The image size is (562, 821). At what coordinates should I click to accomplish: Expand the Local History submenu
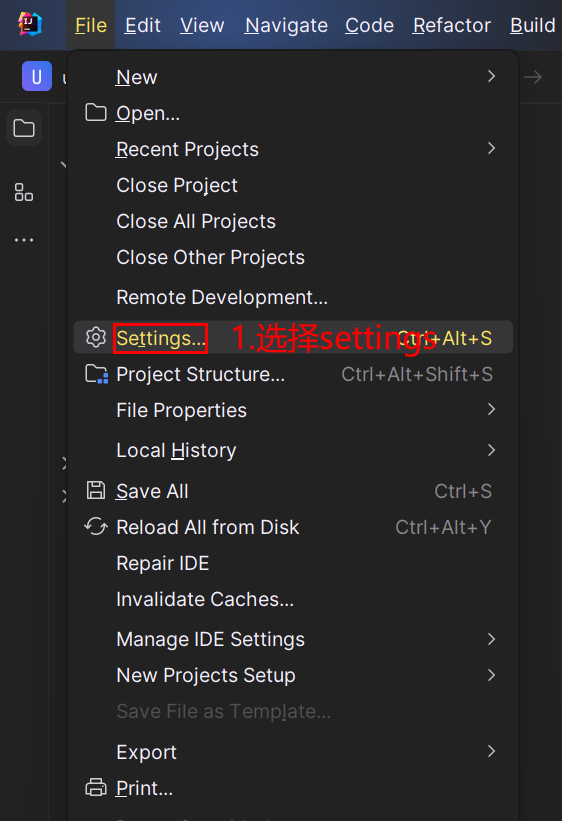[491, 450]
